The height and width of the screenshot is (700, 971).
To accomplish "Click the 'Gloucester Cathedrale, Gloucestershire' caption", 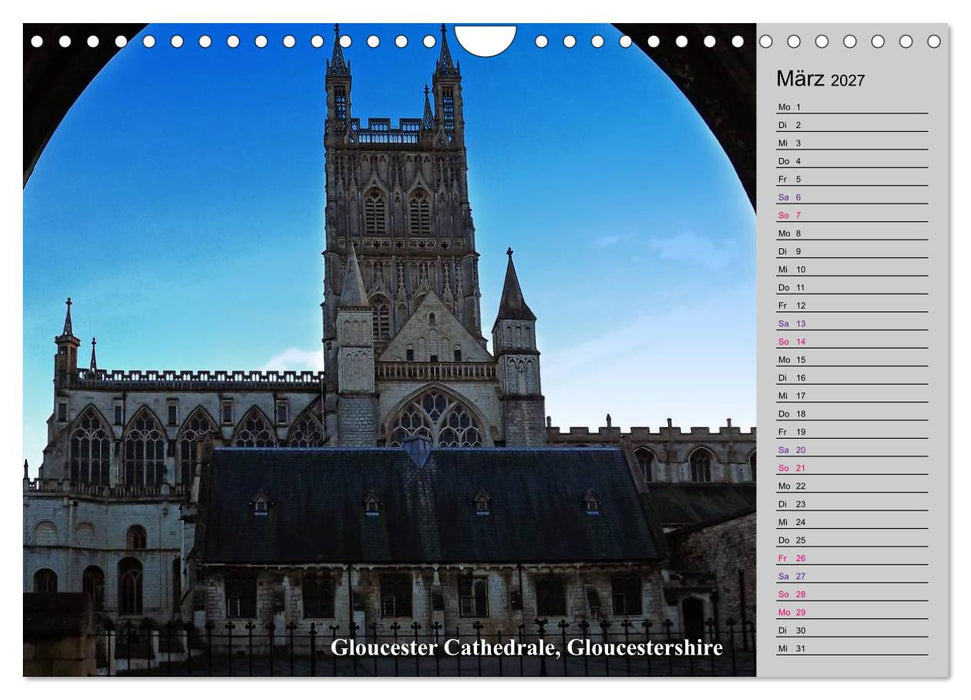I will coord(526,647).
